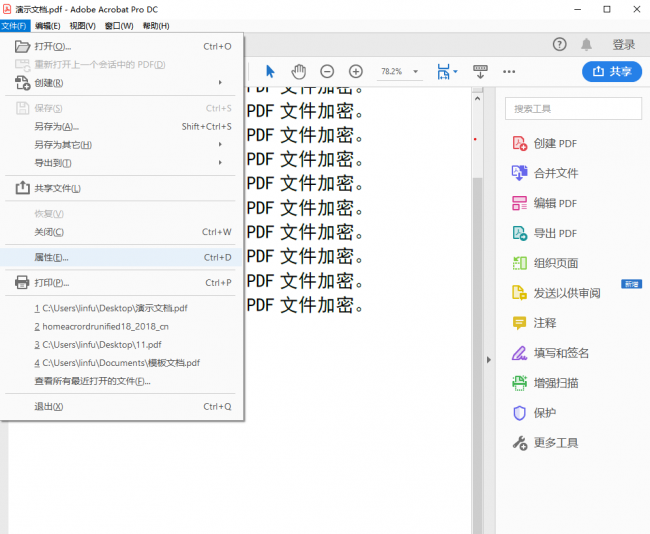Open the 78.2% zoom dropdown
This screenshot has height=534, width=650.
399,71
